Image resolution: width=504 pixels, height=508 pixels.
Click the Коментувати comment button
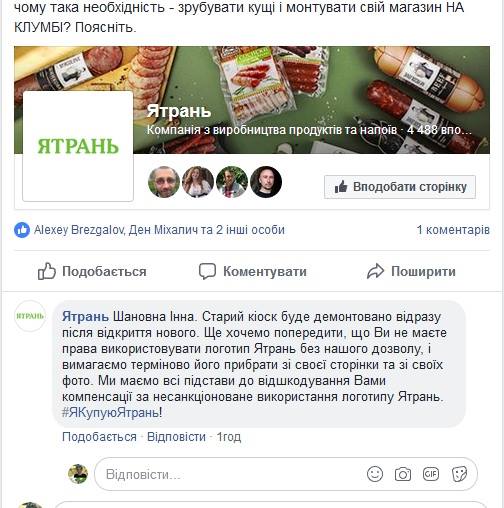pos(253,271)
